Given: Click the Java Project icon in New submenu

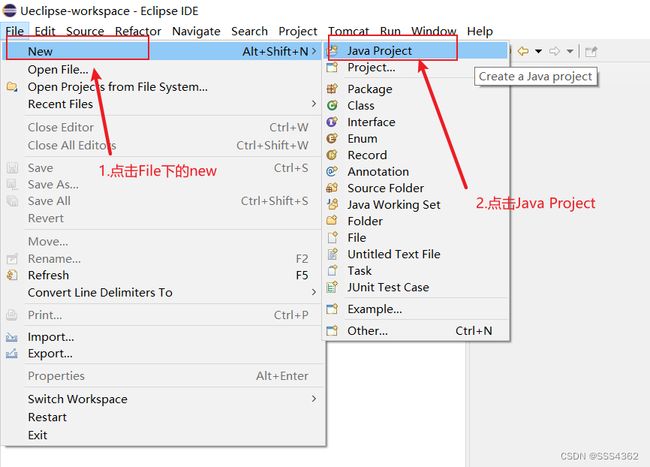Looking at the screenshot, I should click(x=332, y=51).
